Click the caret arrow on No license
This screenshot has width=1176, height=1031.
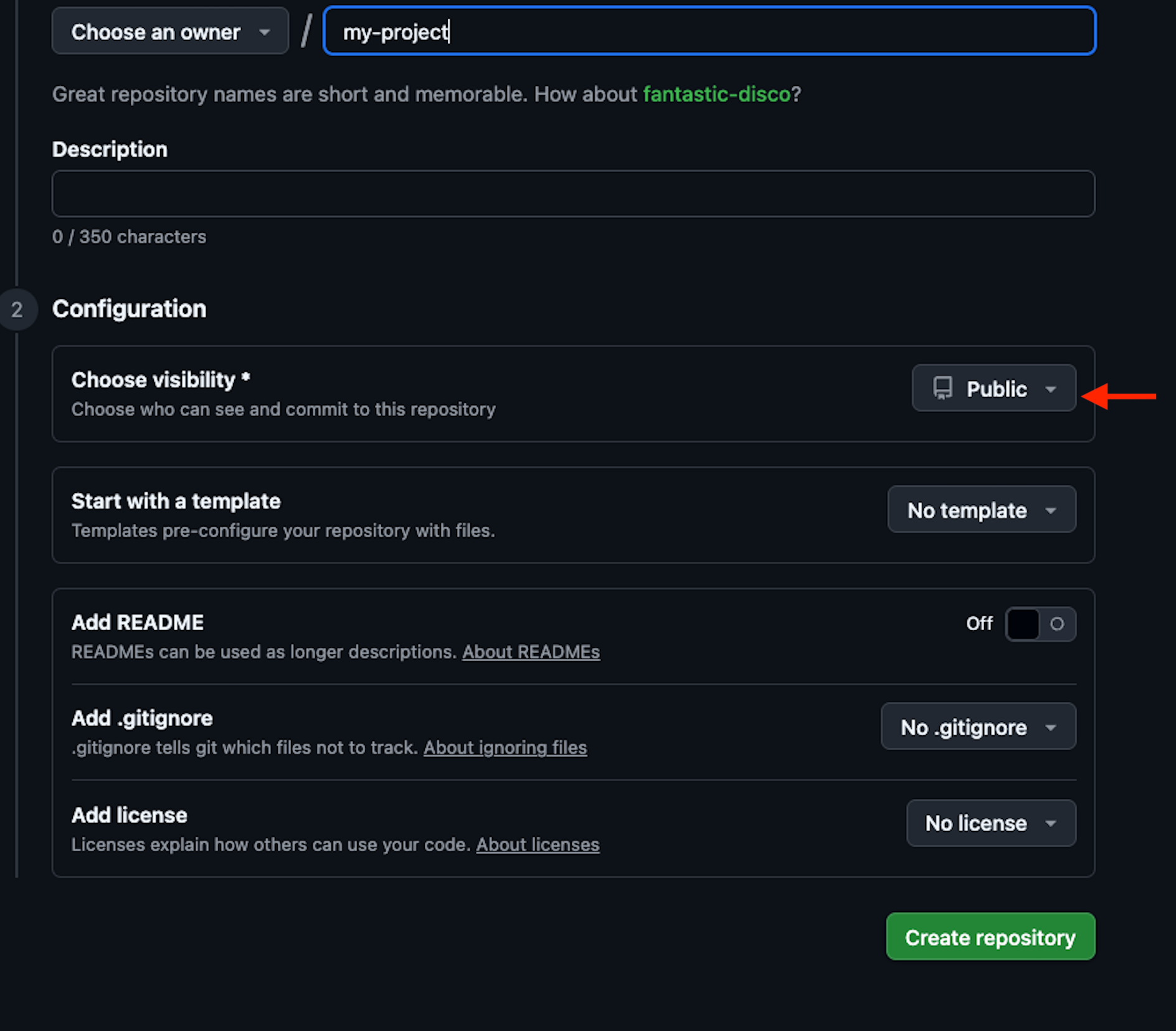point(1051,823)
